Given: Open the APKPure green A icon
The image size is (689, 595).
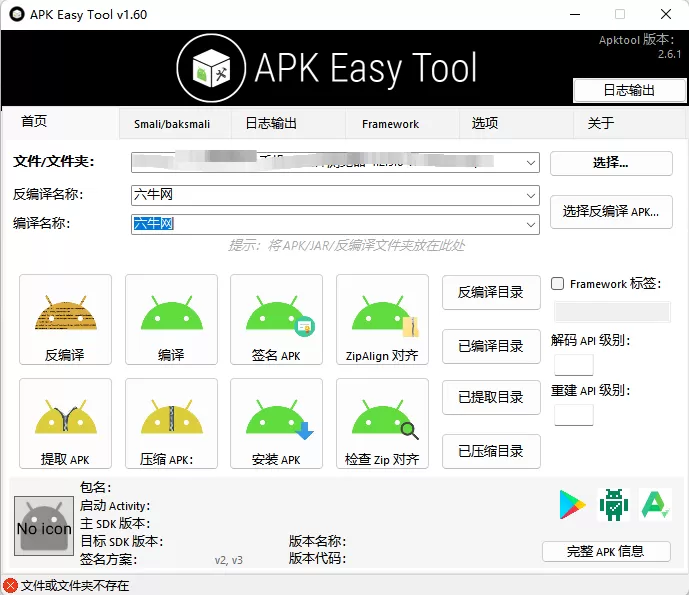Looking at the screenshot, I should point(655,504).
